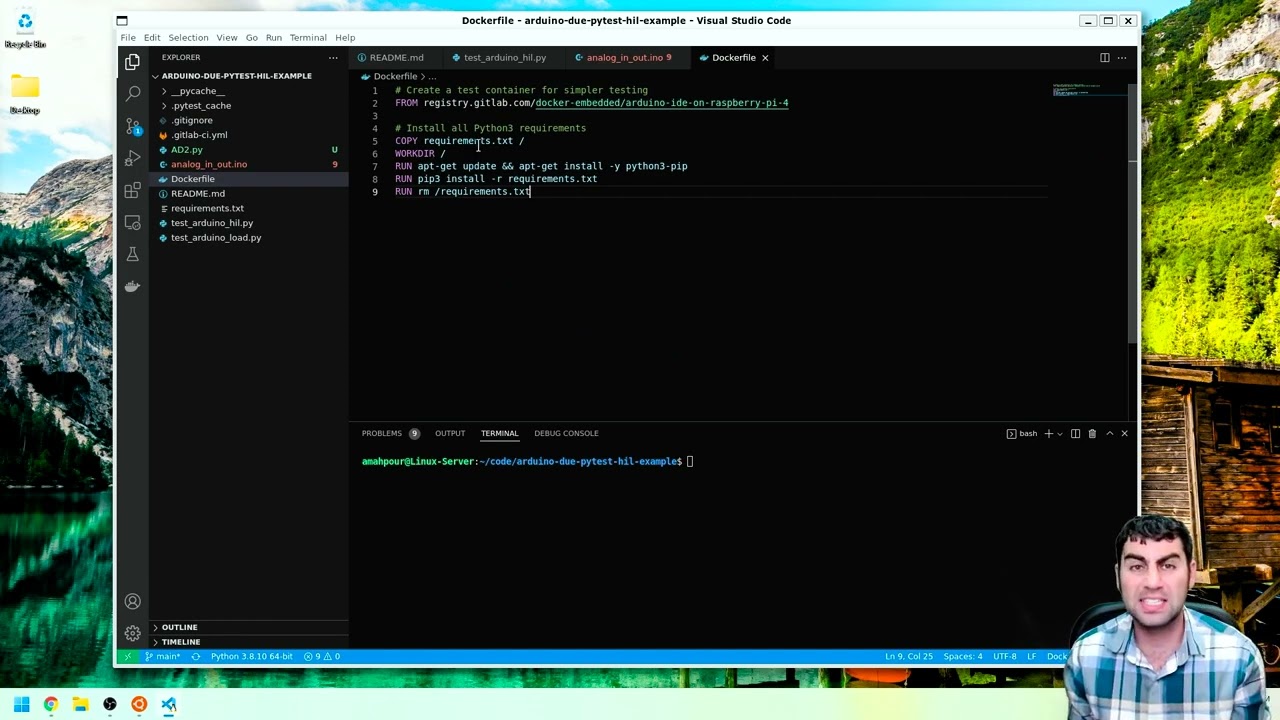1280x720 pixels.
Task: Open the Edit menu
Action: point(152,38)
